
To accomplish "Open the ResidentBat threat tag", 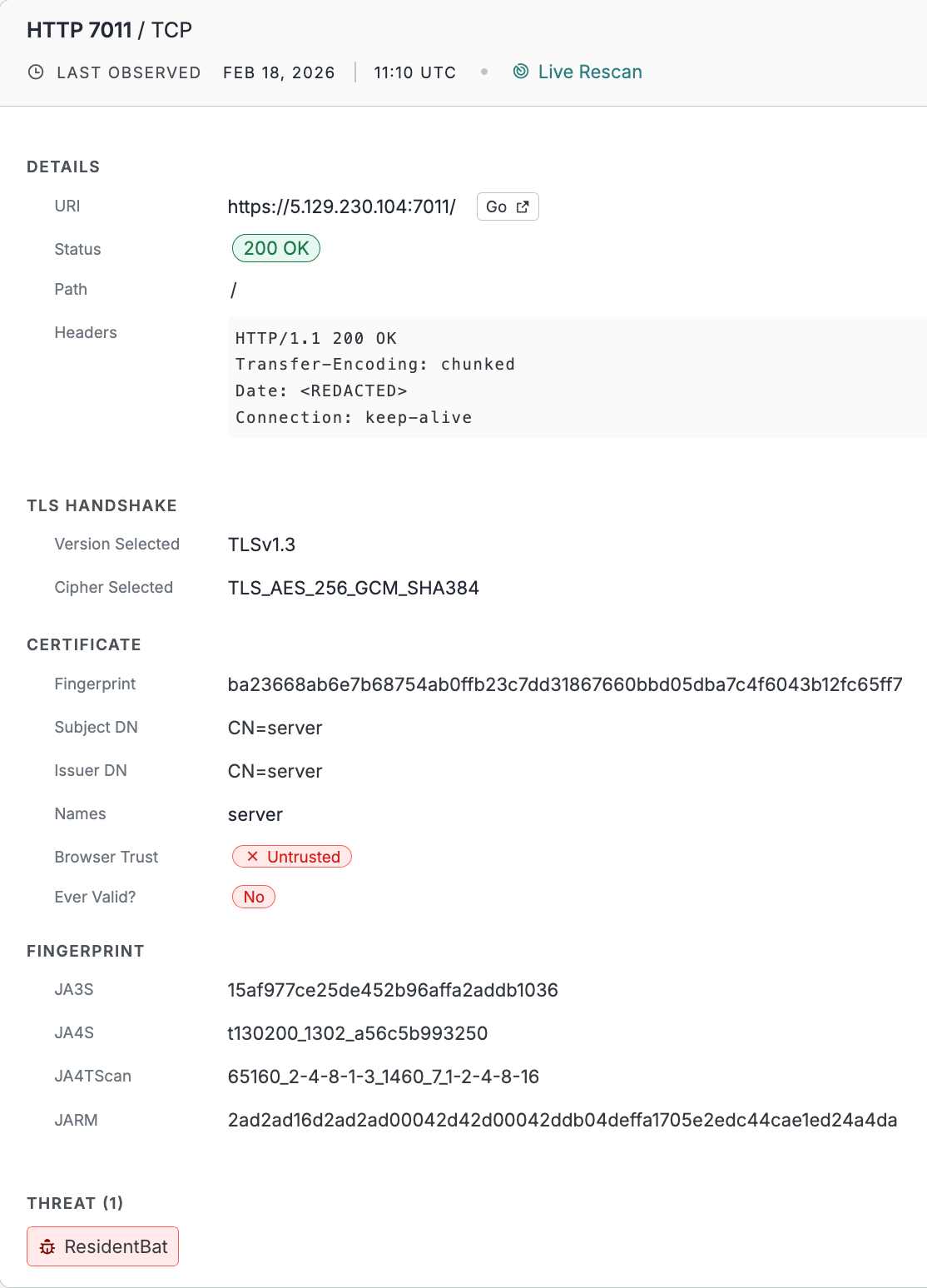I will (x=103, y=1246).
